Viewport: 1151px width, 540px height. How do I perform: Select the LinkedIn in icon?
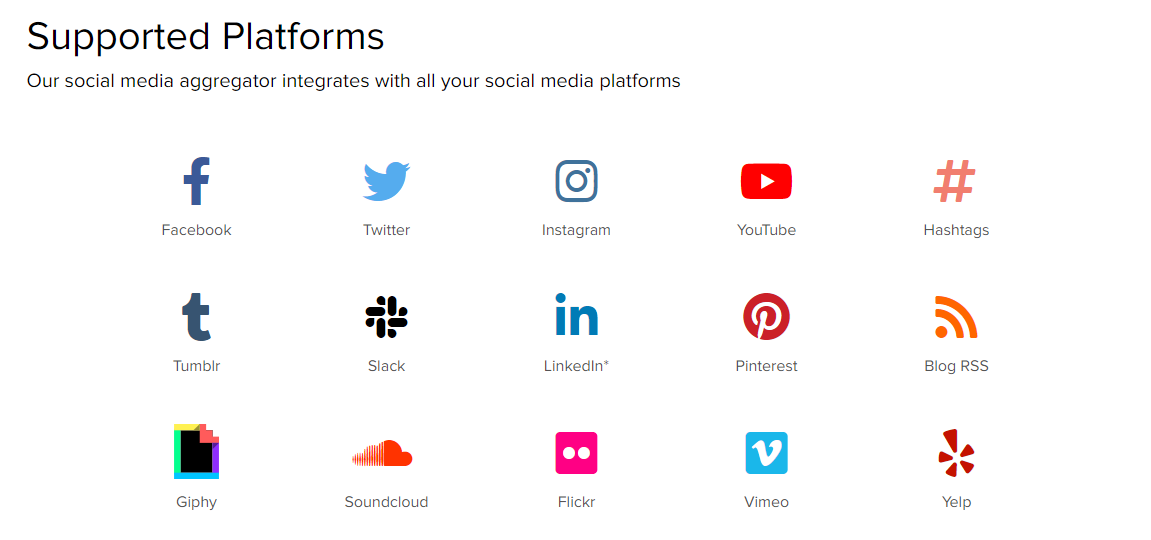pos(576,314)
